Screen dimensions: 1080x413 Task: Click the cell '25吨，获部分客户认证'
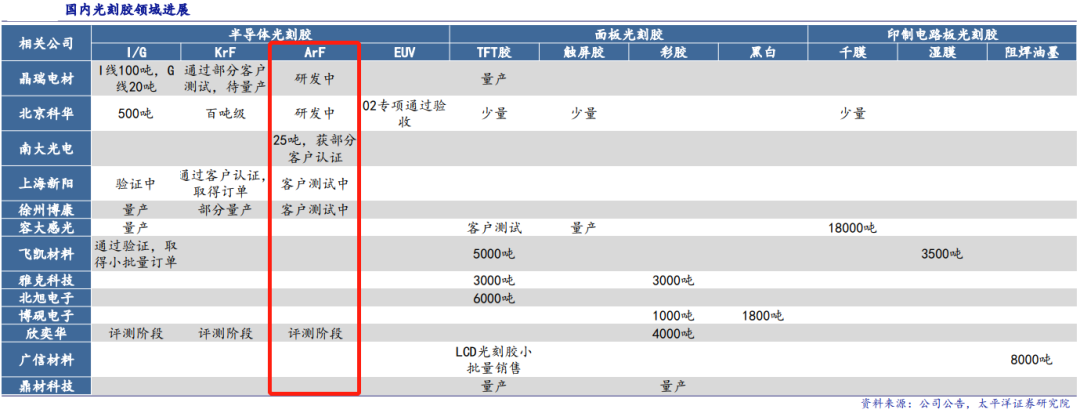pyautogui.click(x=315, y=149)
